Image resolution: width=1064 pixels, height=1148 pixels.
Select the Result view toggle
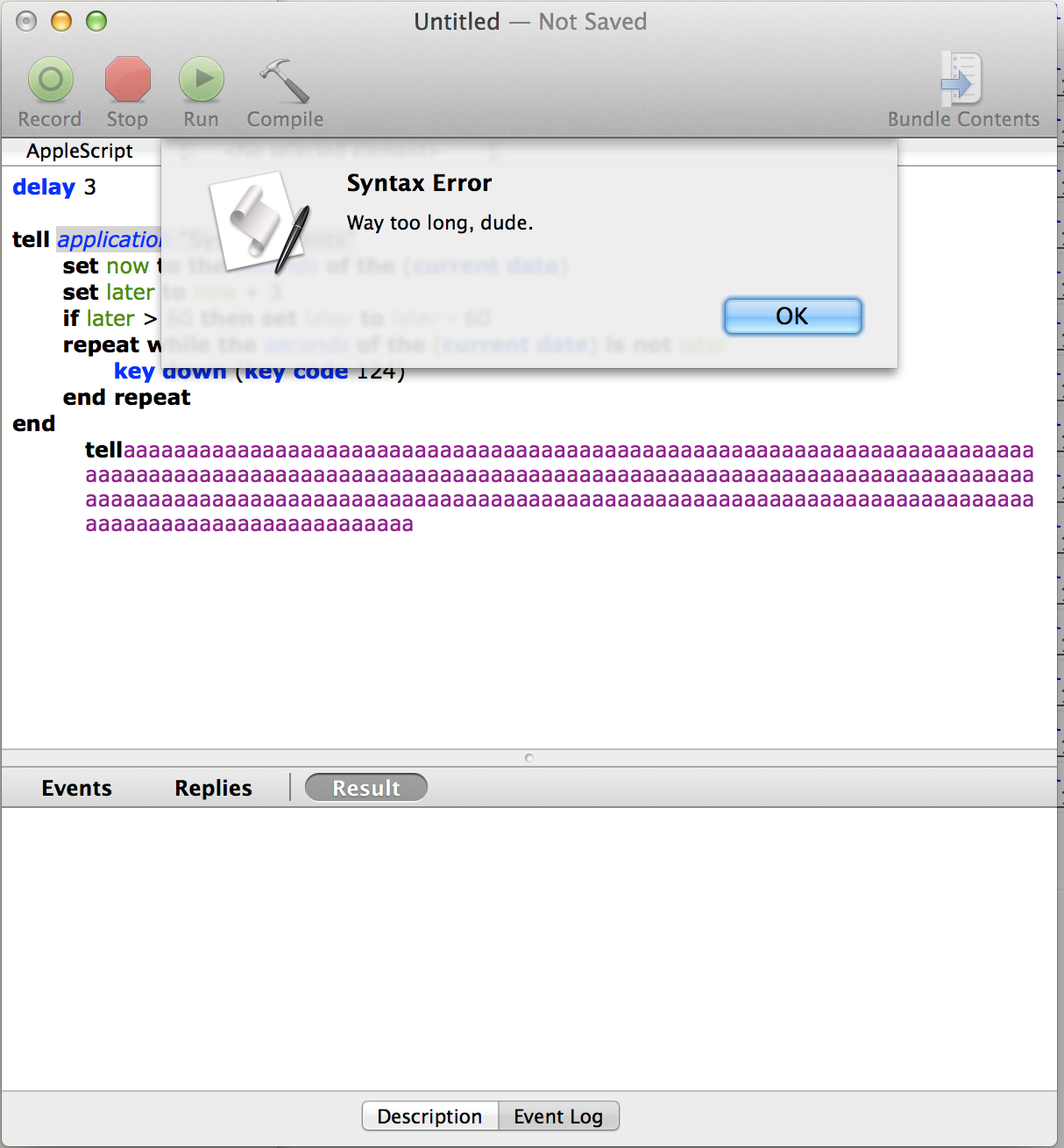click(365, 788)
